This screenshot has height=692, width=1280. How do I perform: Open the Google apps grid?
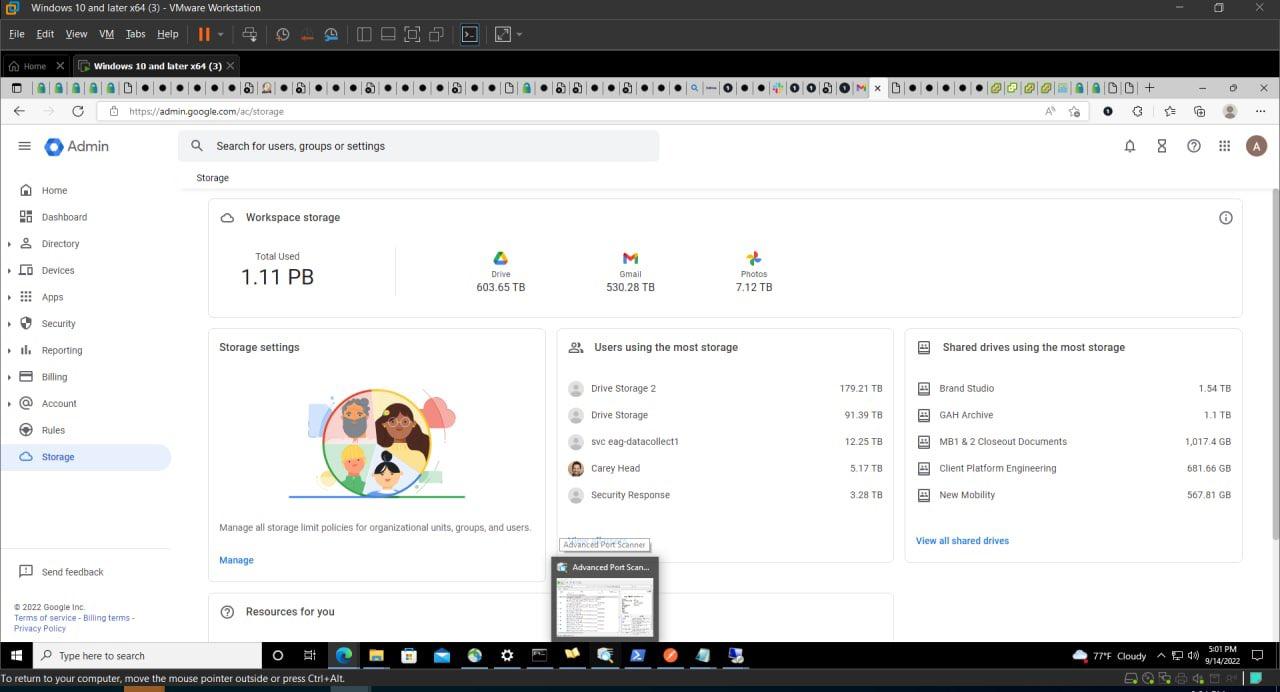pos(1224,146)
